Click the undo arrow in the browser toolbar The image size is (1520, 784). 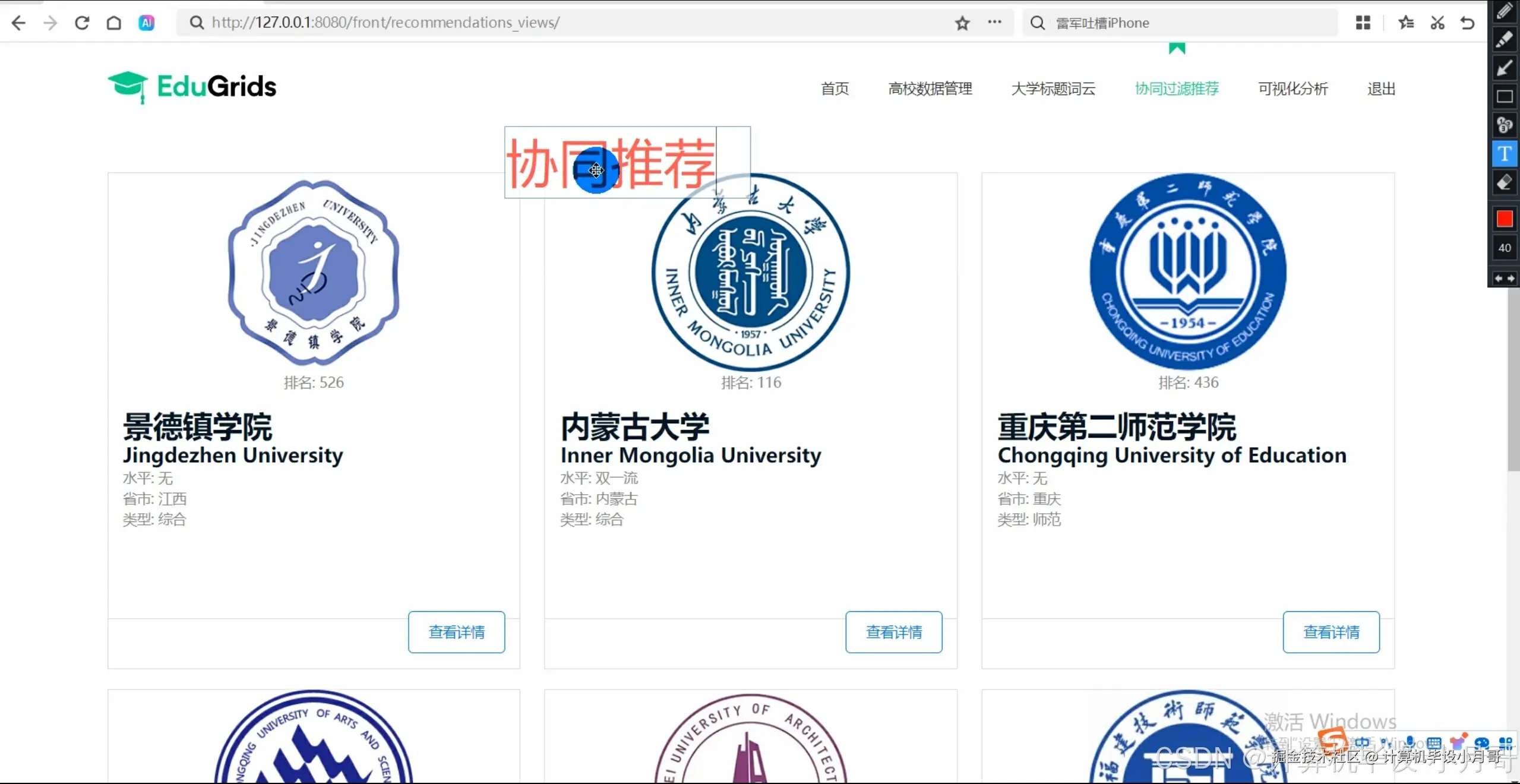coord(1467,23)
